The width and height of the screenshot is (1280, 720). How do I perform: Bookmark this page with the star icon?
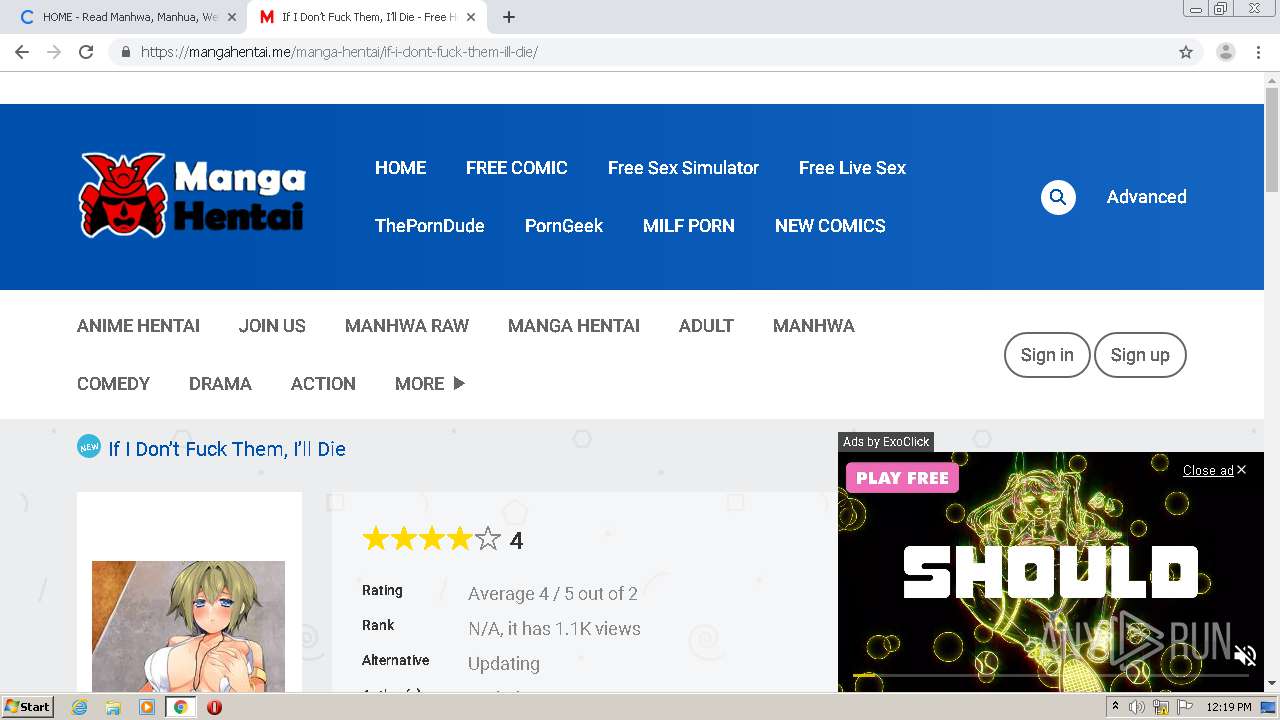coord(1186,52)
